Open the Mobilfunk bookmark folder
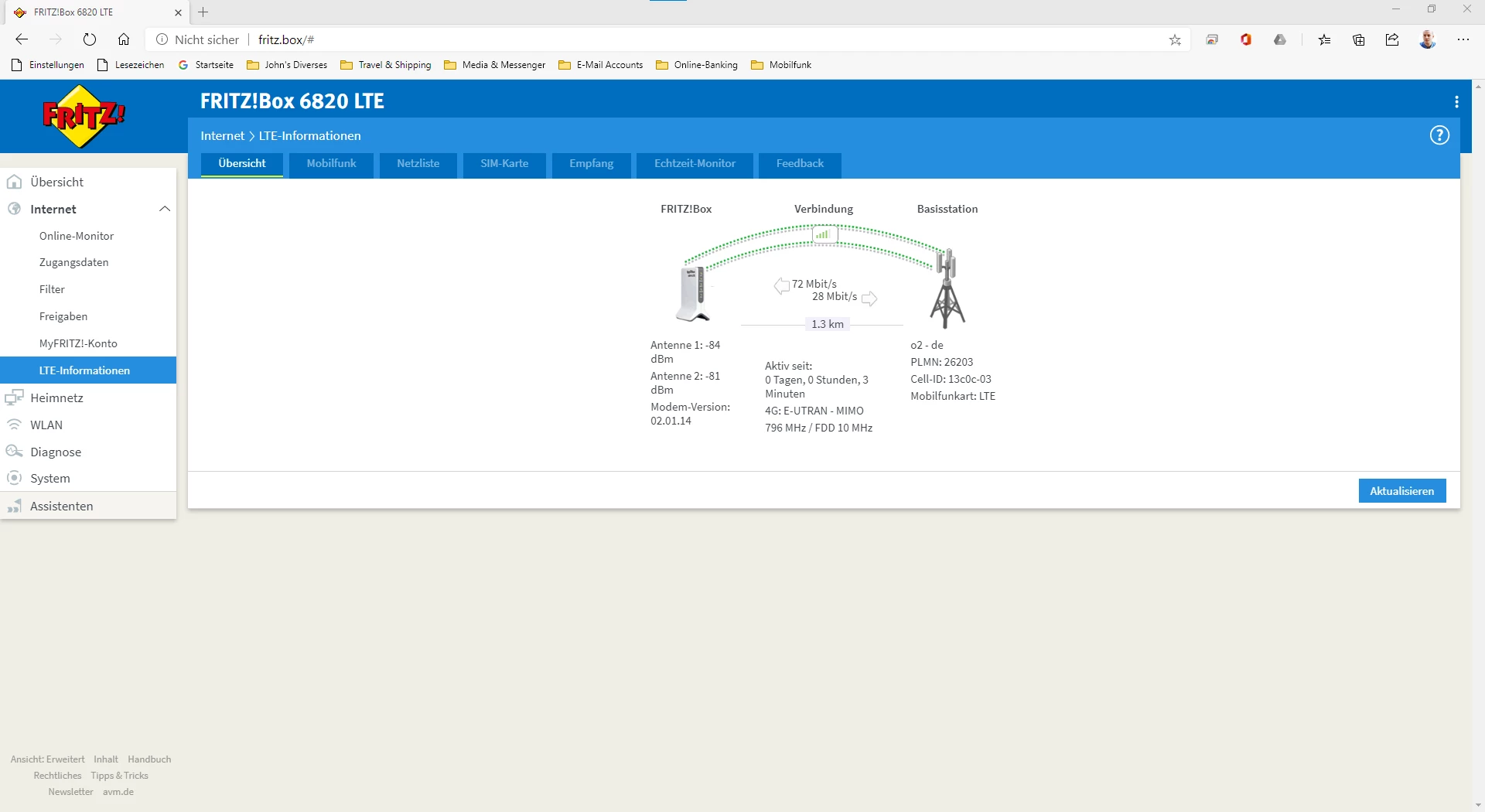Image resolution: width=1485 pixels, height=812 pixels. pos(781,65)
